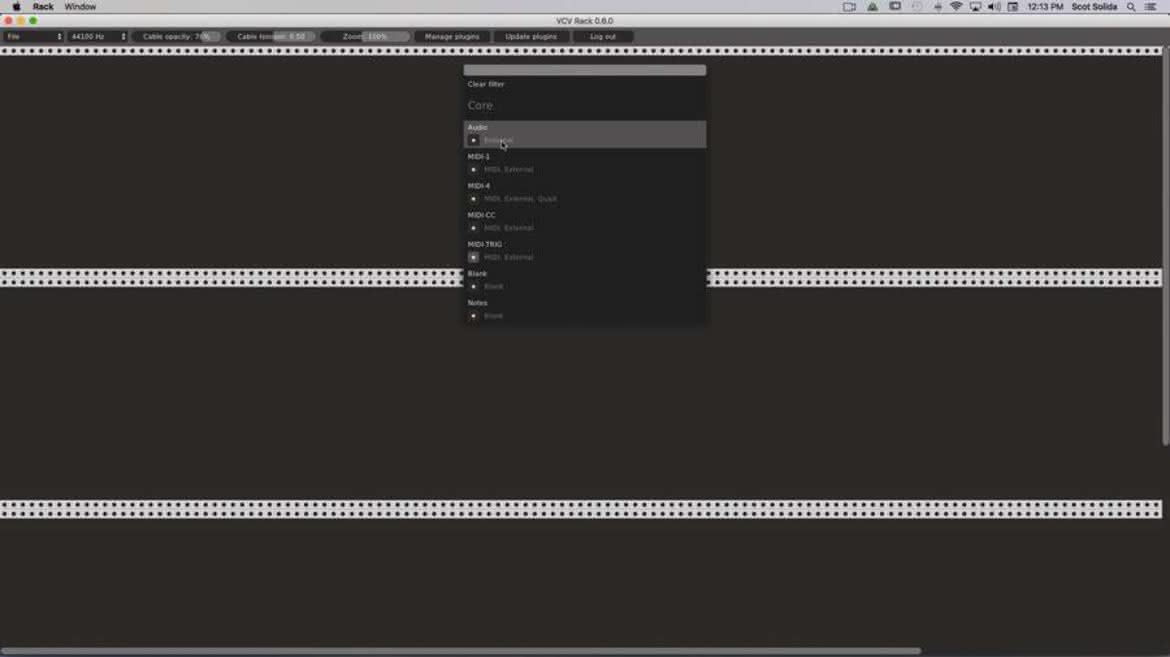This screenshot has height=657, width=1170.
Task: Select the MIDI-CC module entry
Action: (585, 222)
